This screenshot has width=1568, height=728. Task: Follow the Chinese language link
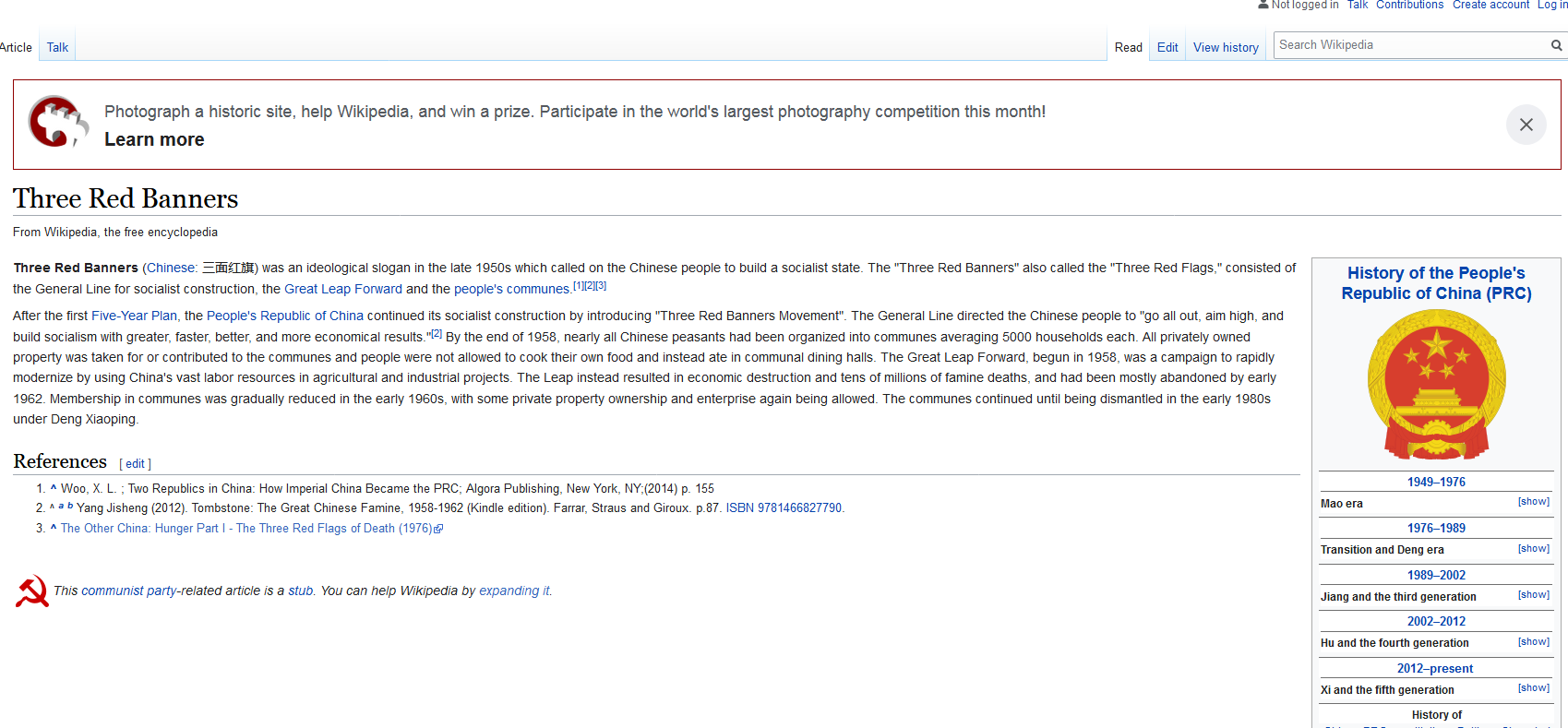pyautogui.click(x=171, y=269)
